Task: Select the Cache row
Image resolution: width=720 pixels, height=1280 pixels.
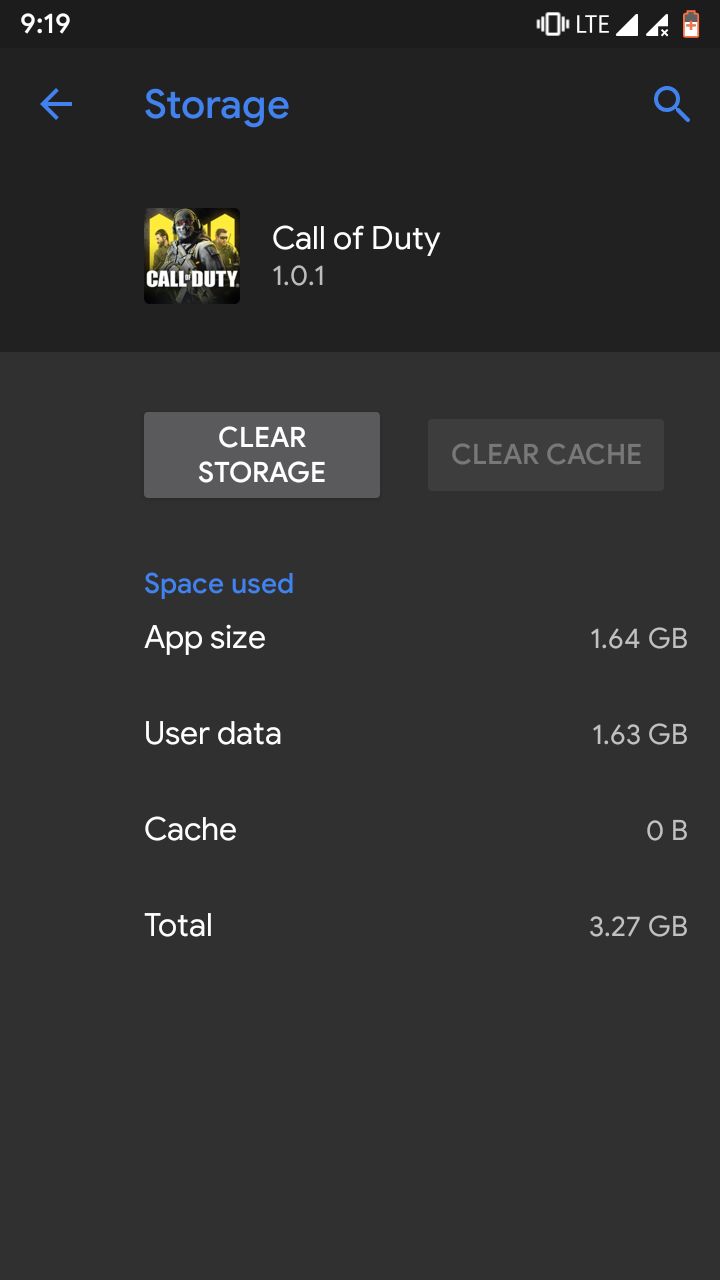Action: pos(416,830)
